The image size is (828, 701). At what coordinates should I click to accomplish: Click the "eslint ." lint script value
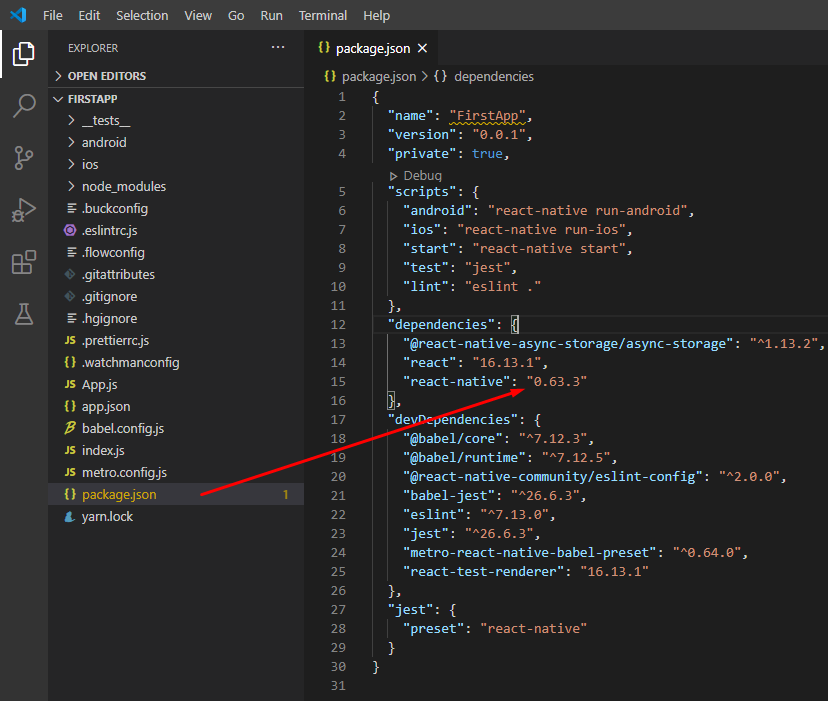click(x=503, y=286)
